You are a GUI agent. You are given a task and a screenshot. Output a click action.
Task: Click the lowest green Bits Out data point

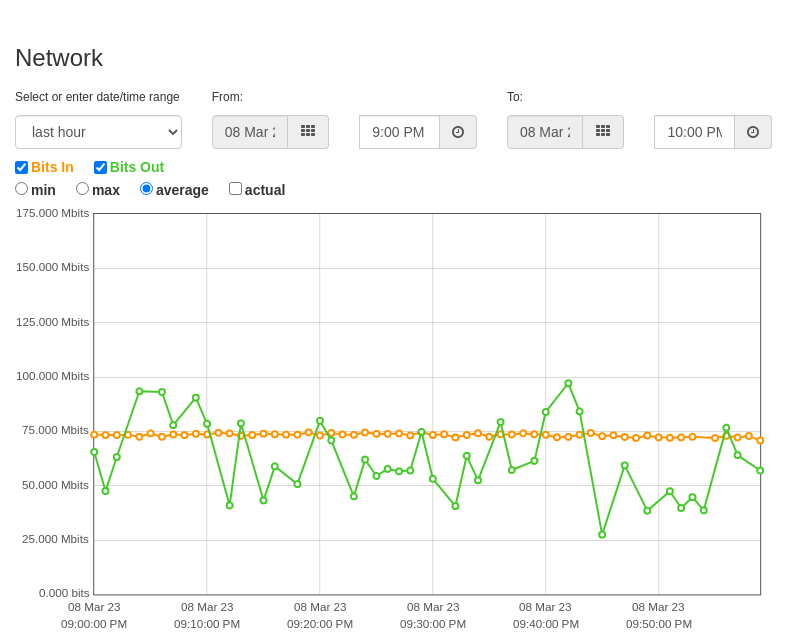click(602, 535)
